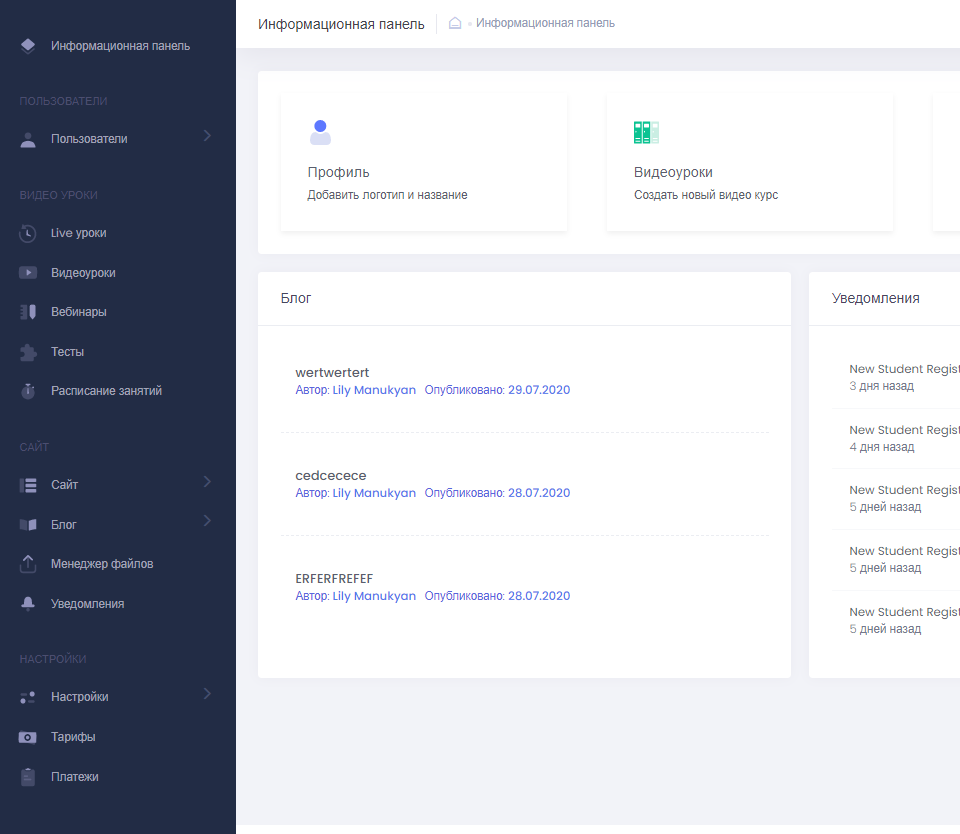Select the Тесты puzzle icon

28,351
